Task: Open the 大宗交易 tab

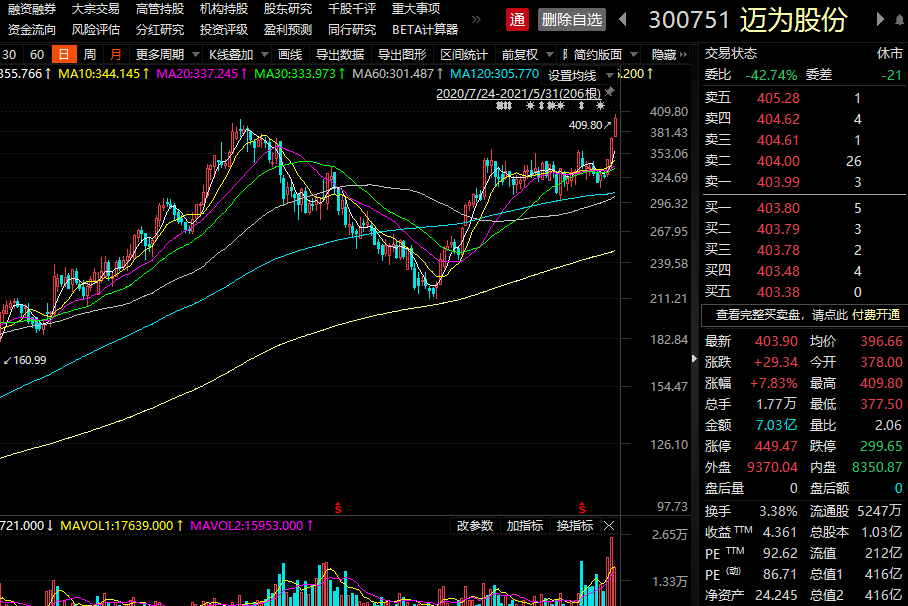Action: click(x=96, y=9)
